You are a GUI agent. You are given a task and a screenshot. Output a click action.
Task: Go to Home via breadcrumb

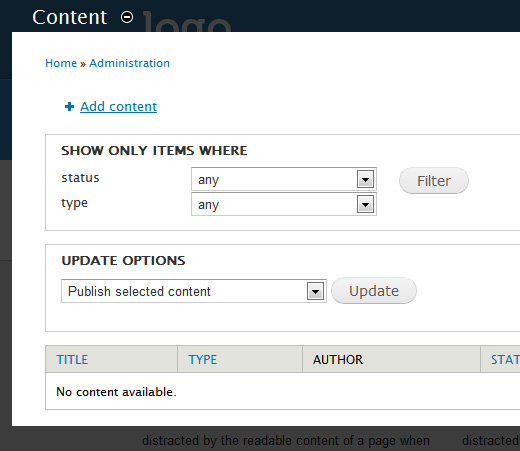coord(61,63)
